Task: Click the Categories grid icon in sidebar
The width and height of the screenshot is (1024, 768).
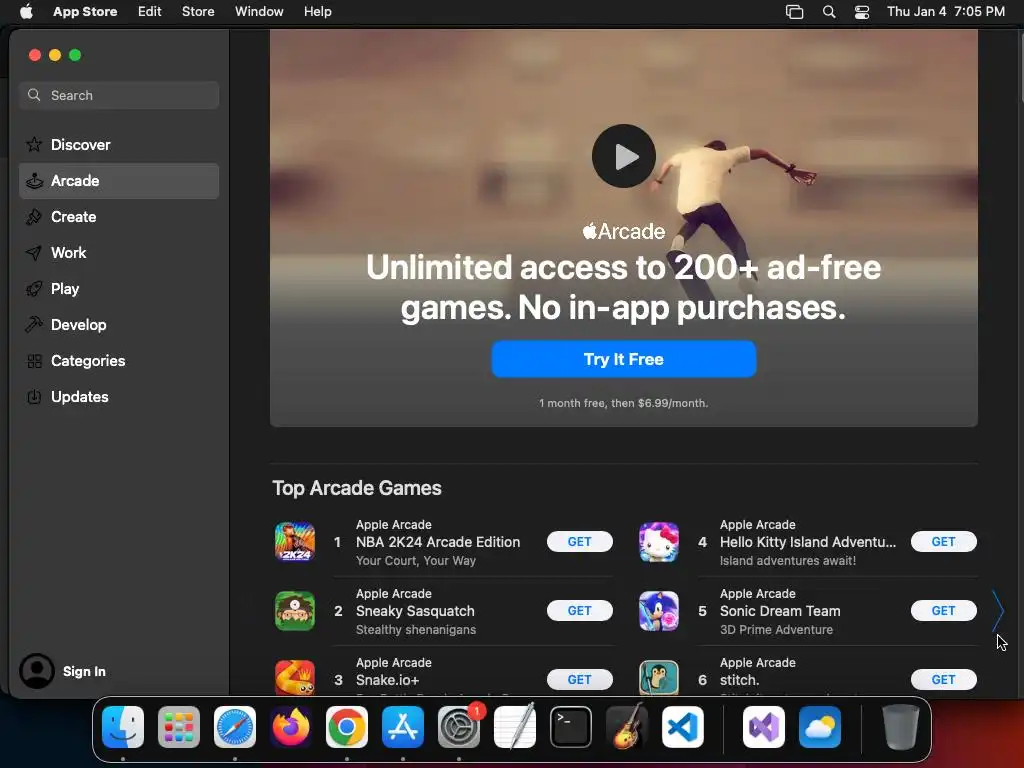Action: 34,360
